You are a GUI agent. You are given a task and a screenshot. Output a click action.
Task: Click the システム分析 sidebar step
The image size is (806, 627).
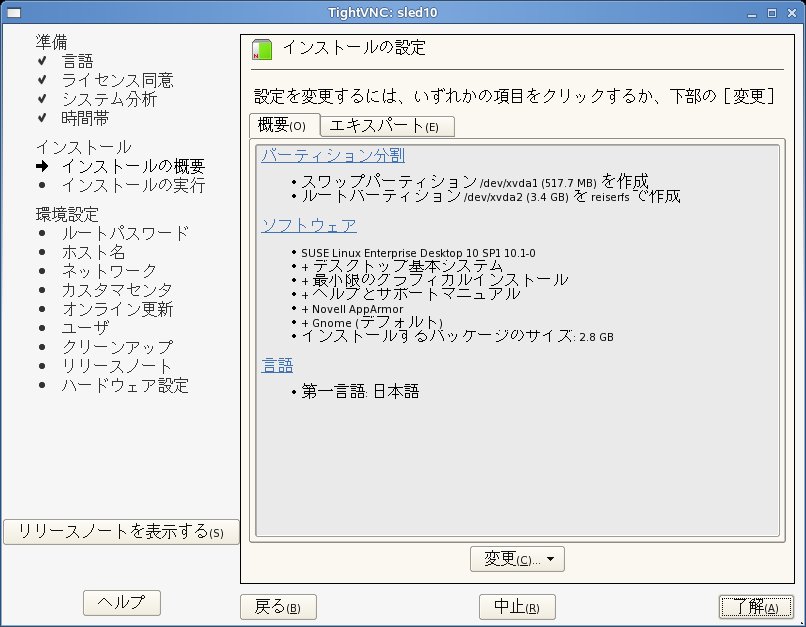click(x=109, y=99)
